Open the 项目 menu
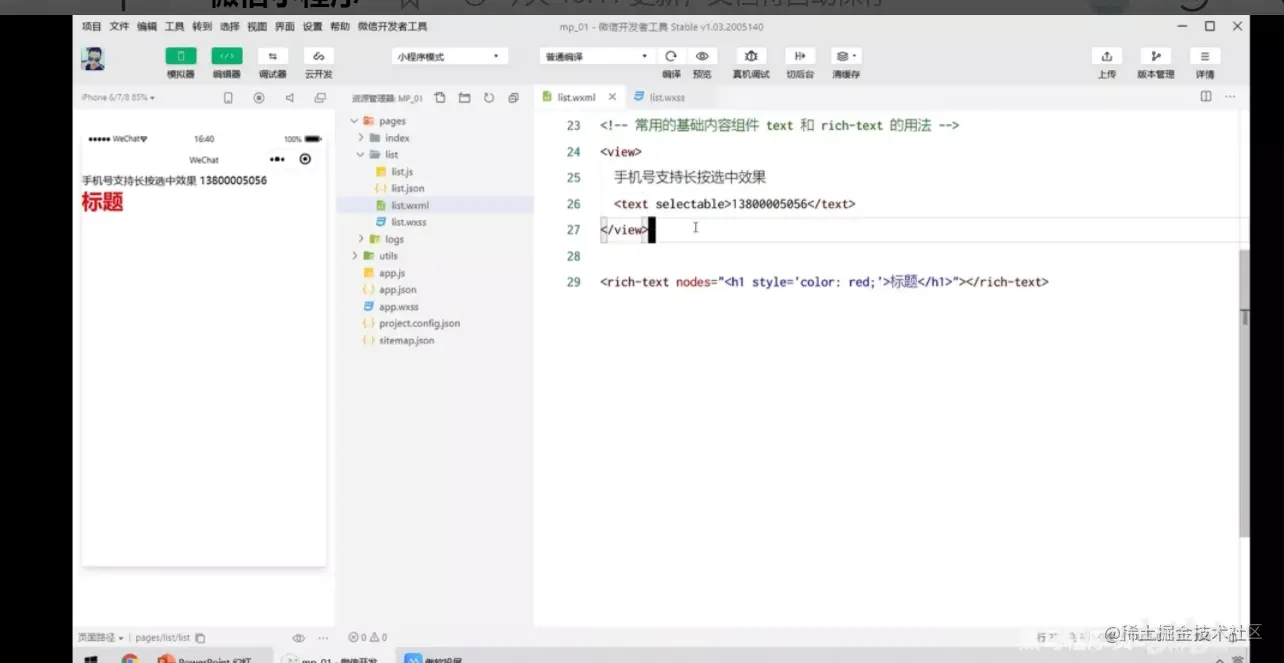This screenshot has height=663, width=1284. click(x=91, y=27)
